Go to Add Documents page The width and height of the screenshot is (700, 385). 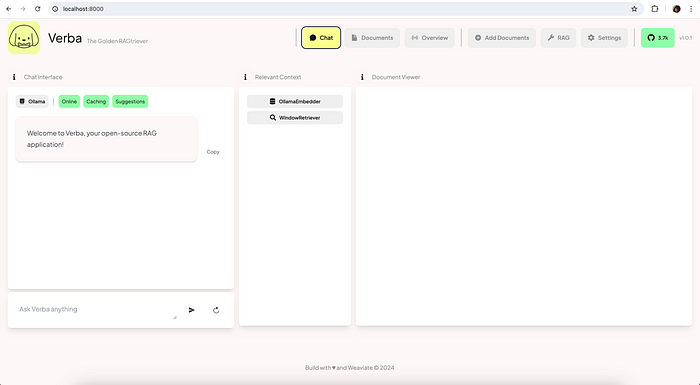pyautogui.click(x=502, y=38)
